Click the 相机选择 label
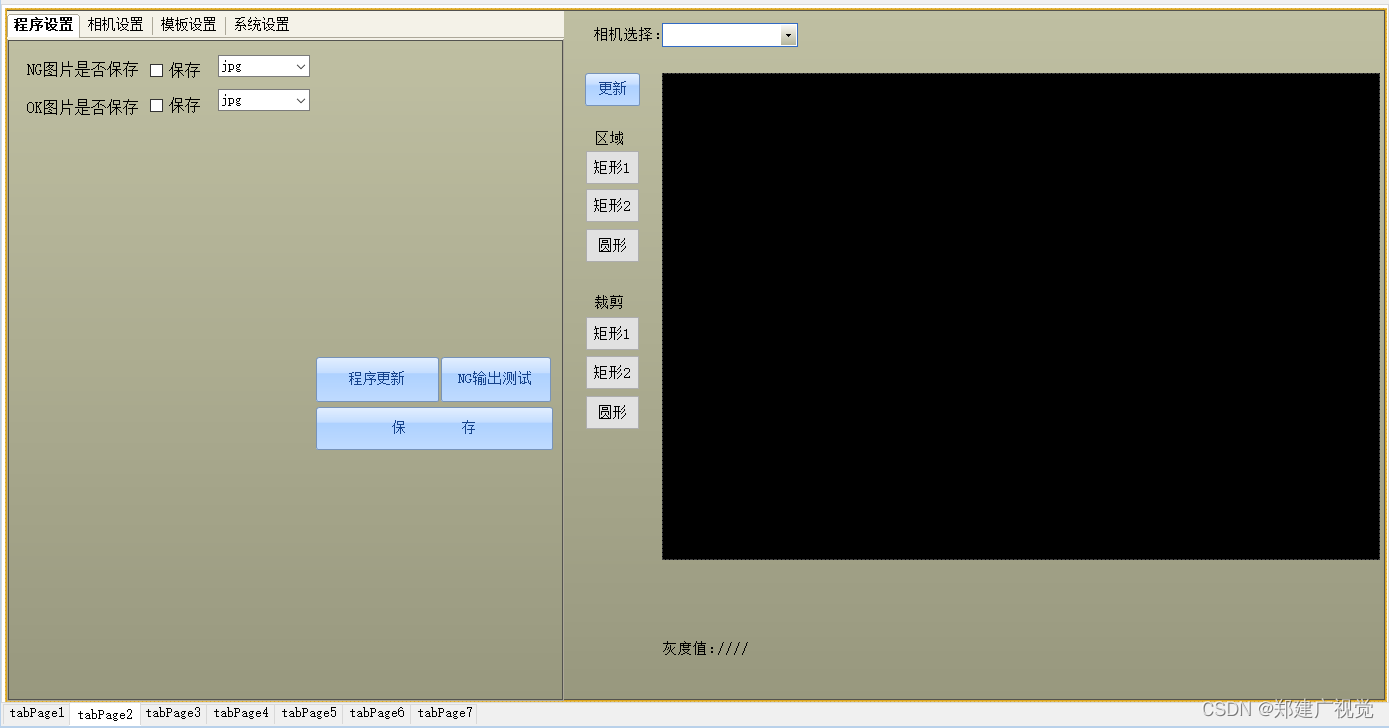This screenshot has width=1389, height=728. coord(627,35)
